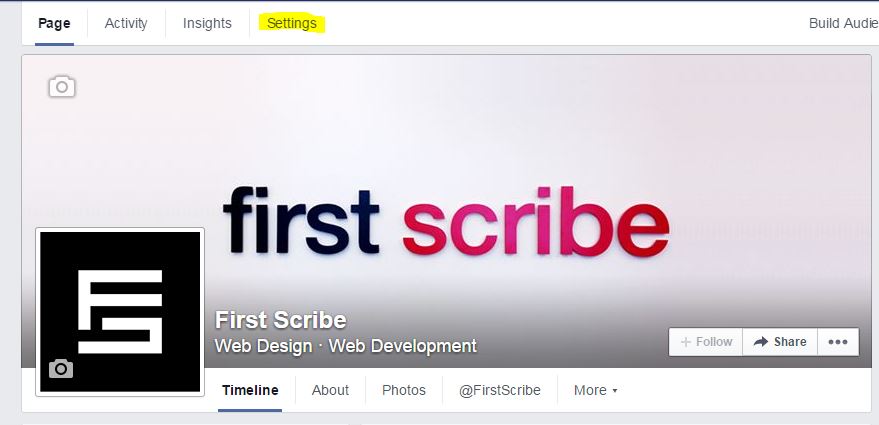Share the First Scribe page
The image size is (879, 425).
pos(780,342)
